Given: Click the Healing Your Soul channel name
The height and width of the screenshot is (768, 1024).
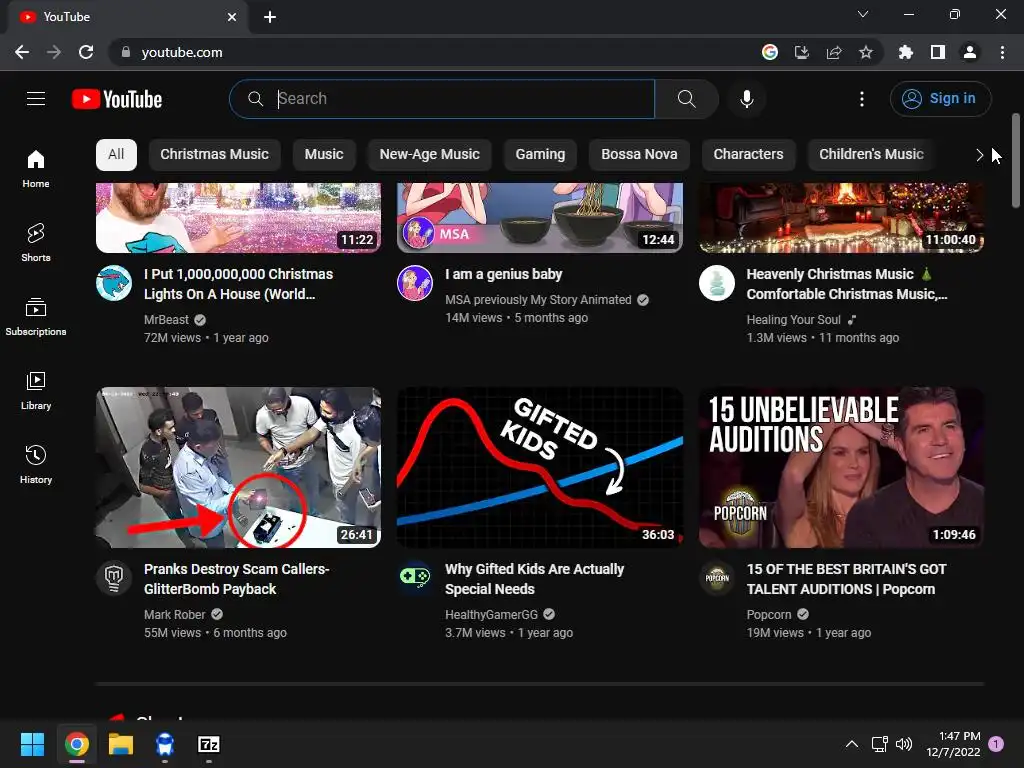Looking at the screenshot, I should tap(793, 320).
